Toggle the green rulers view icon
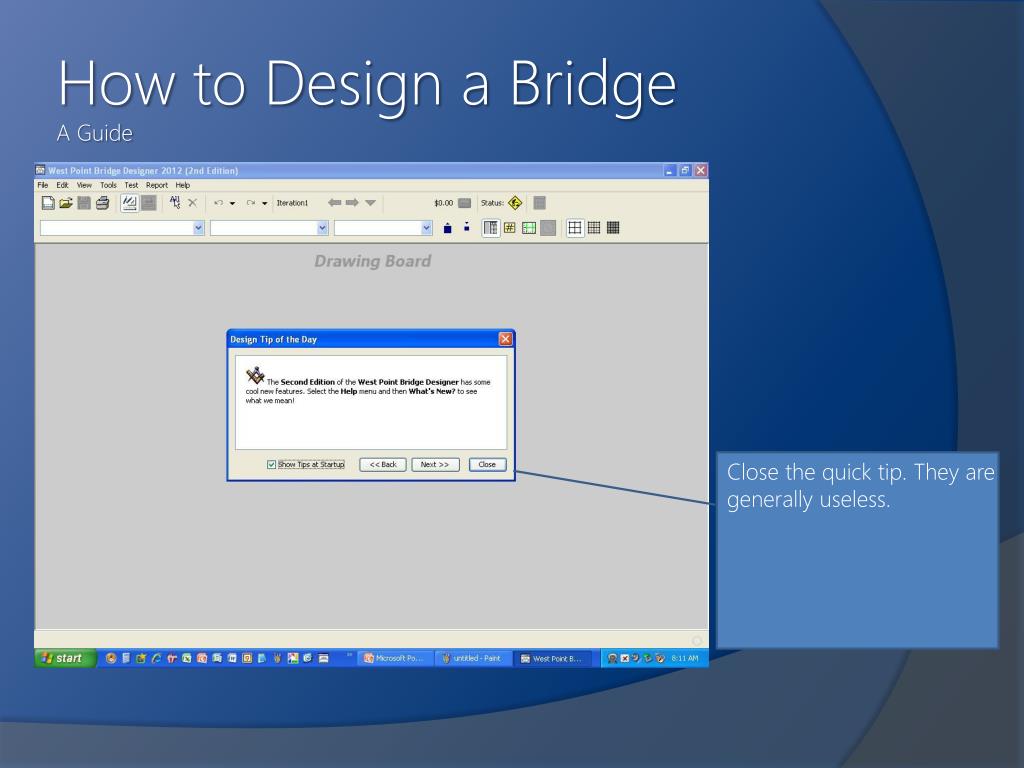 click(x=529, y=228)
